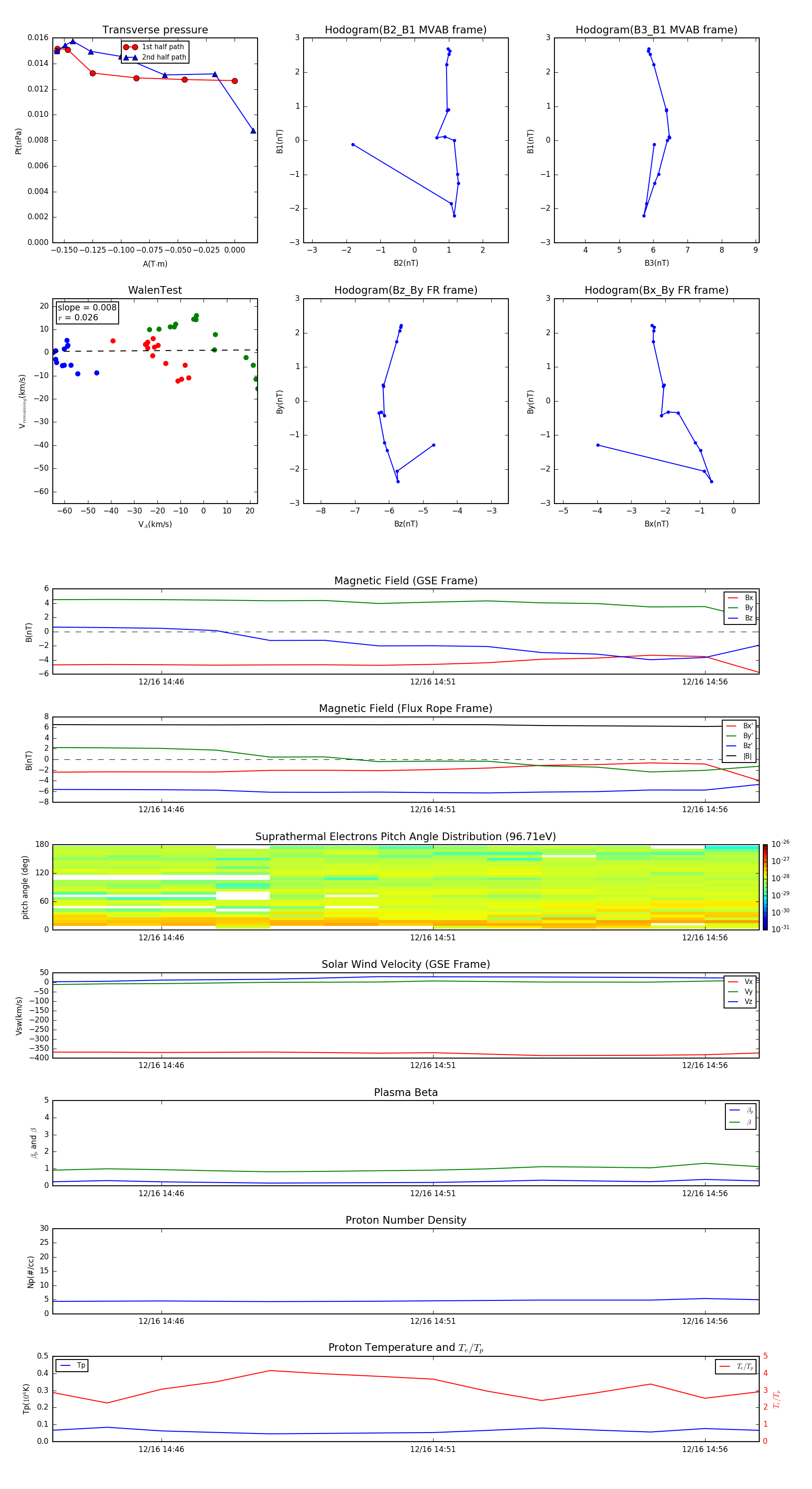
Task: Click the 'Bx(nT)' x-axis label
Action: (656, 524)
